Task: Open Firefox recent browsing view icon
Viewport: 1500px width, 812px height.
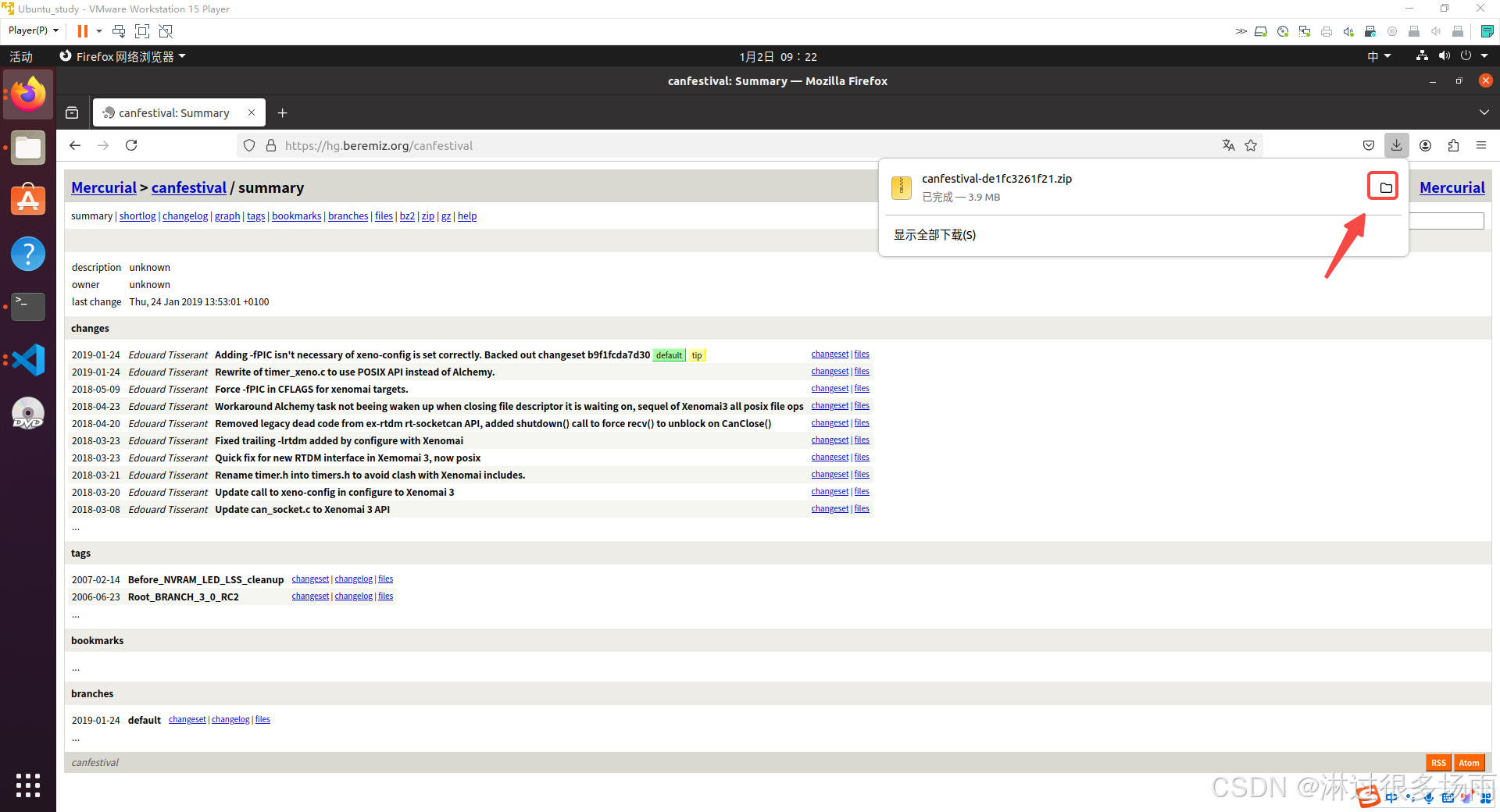Action: tap(72, 113)
